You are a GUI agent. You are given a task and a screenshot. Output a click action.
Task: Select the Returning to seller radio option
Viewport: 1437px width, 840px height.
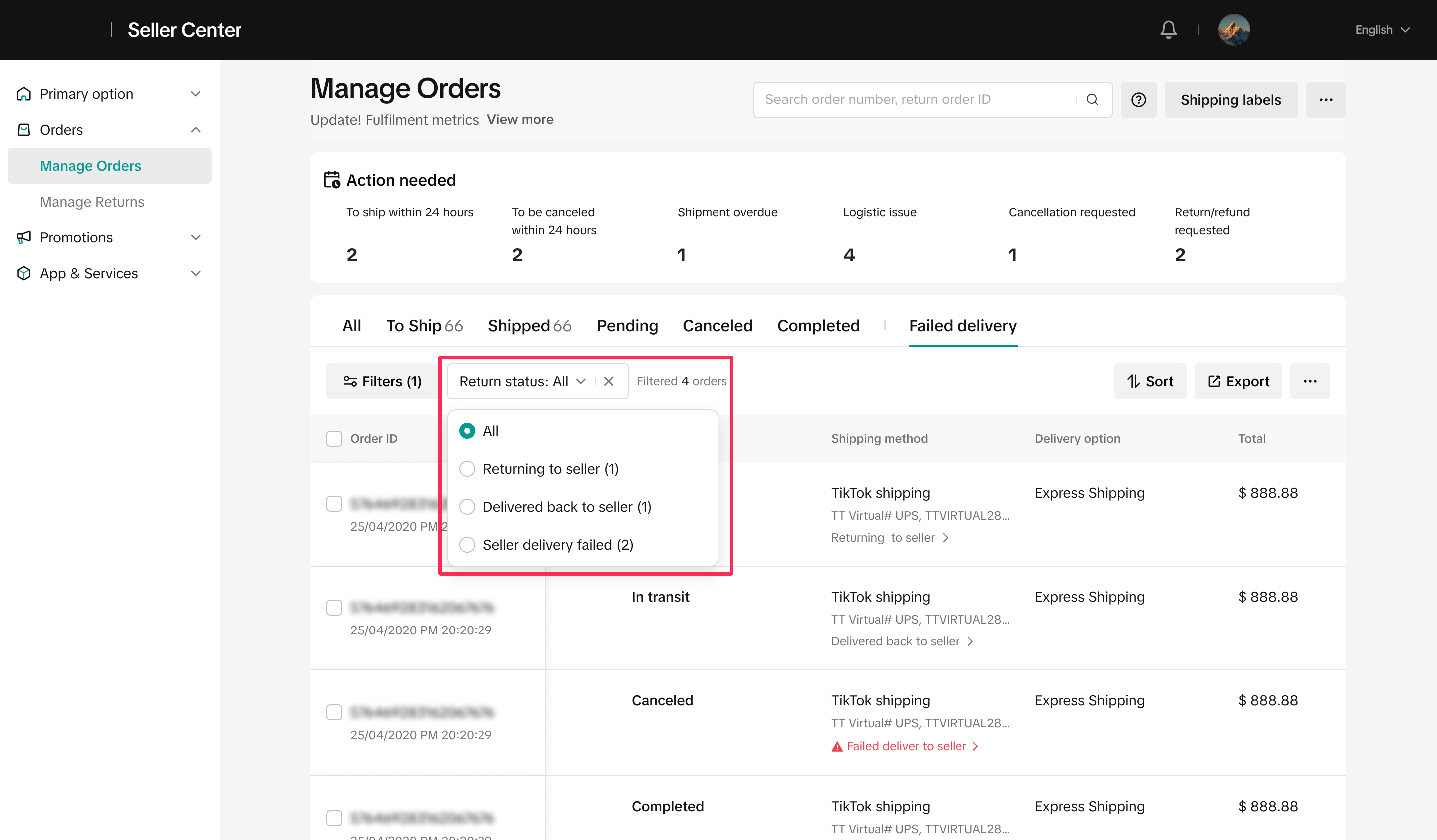pos(467,469)
